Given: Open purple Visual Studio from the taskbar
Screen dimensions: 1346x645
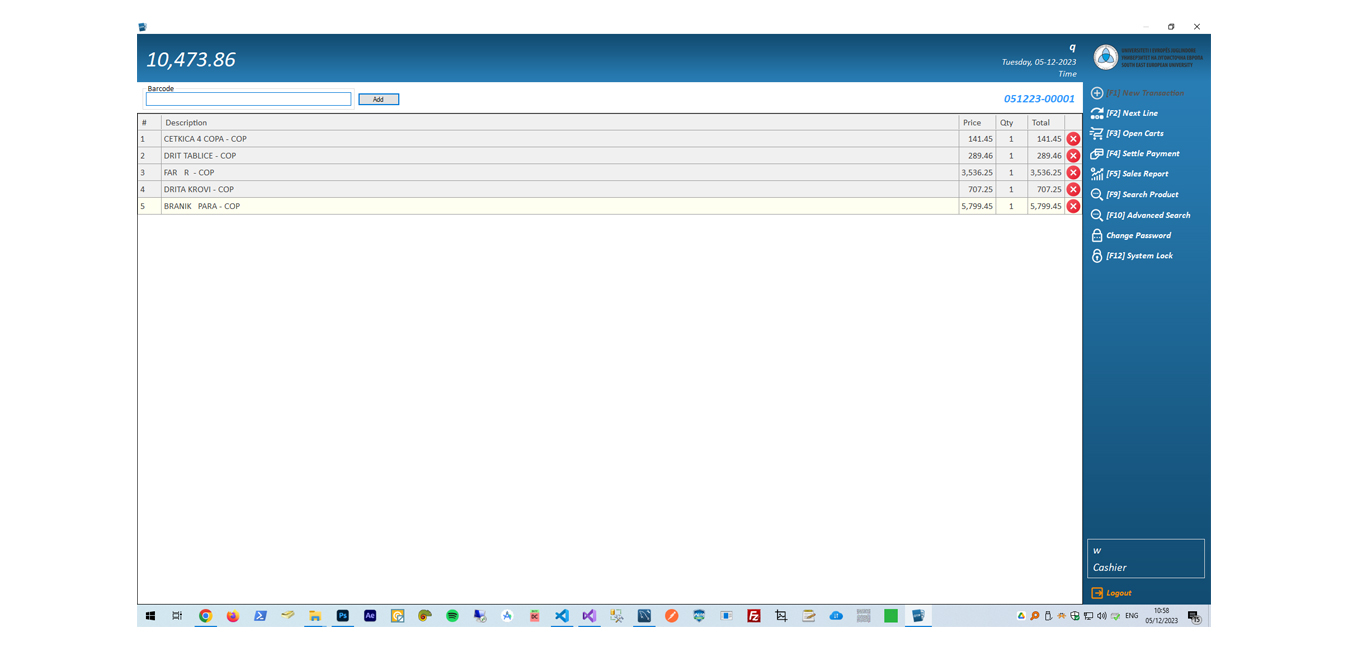Looking at the screenshot, I should 589,616.
